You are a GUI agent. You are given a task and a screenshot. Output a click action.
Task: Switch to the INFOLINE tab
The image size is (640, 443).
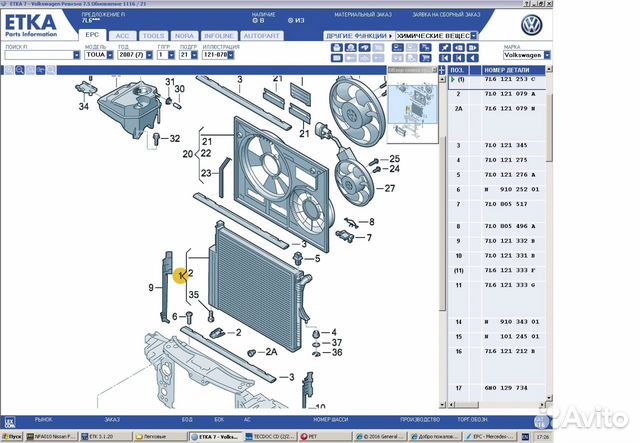(x=219, y=36)
